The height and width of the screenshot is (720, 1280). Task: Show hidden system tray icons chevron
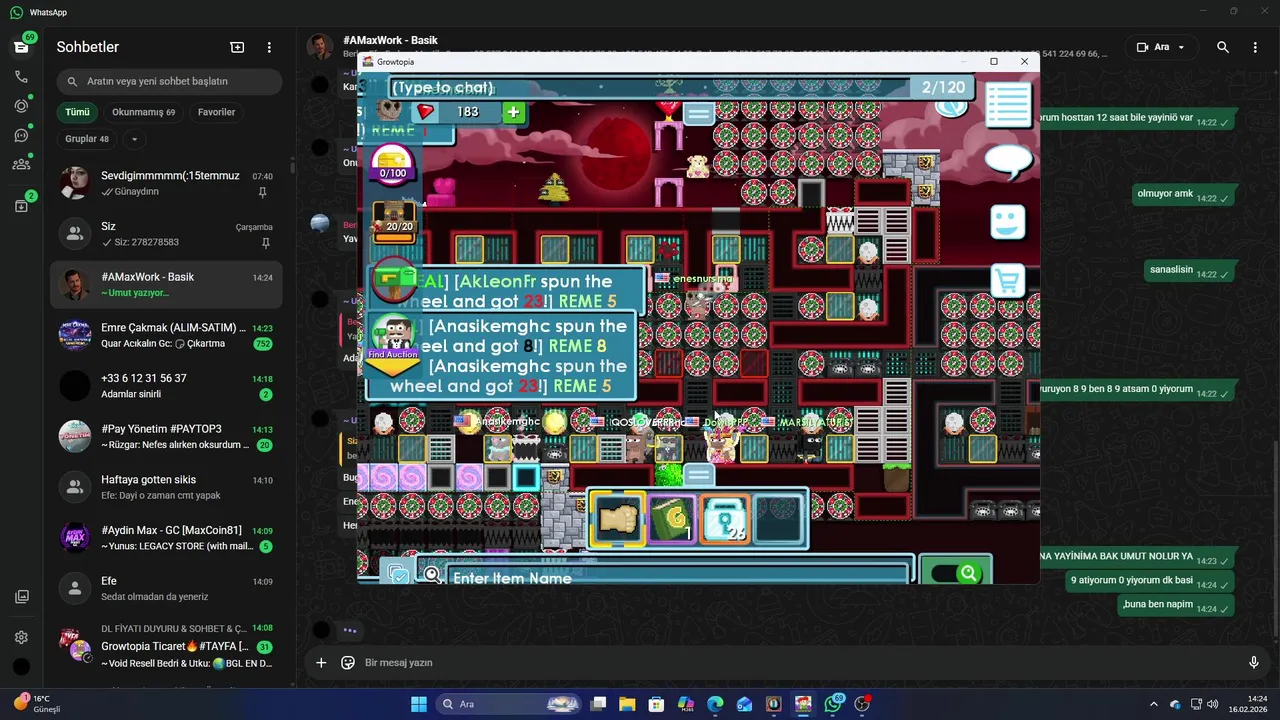1153,704
